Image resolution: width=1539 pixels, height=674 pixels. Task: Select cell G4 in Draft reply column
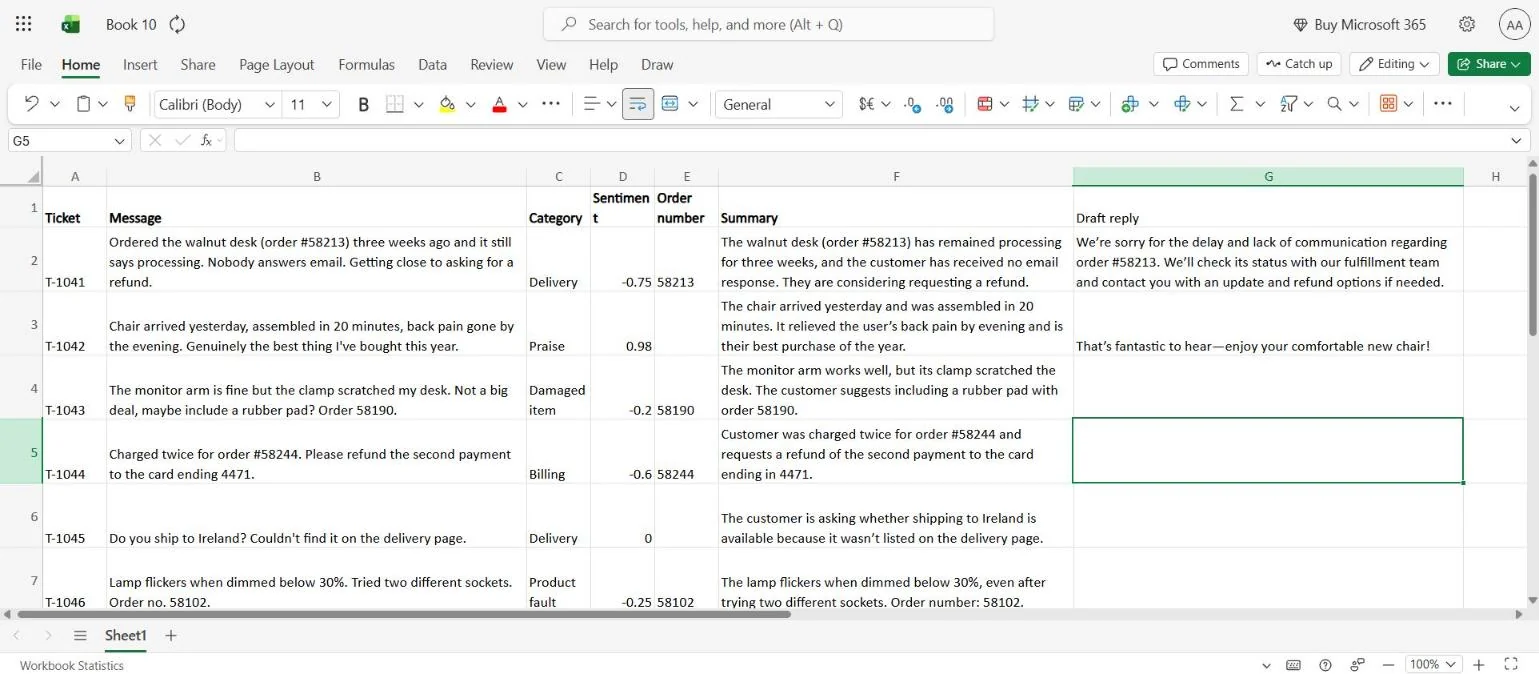tap(1267, 388)
